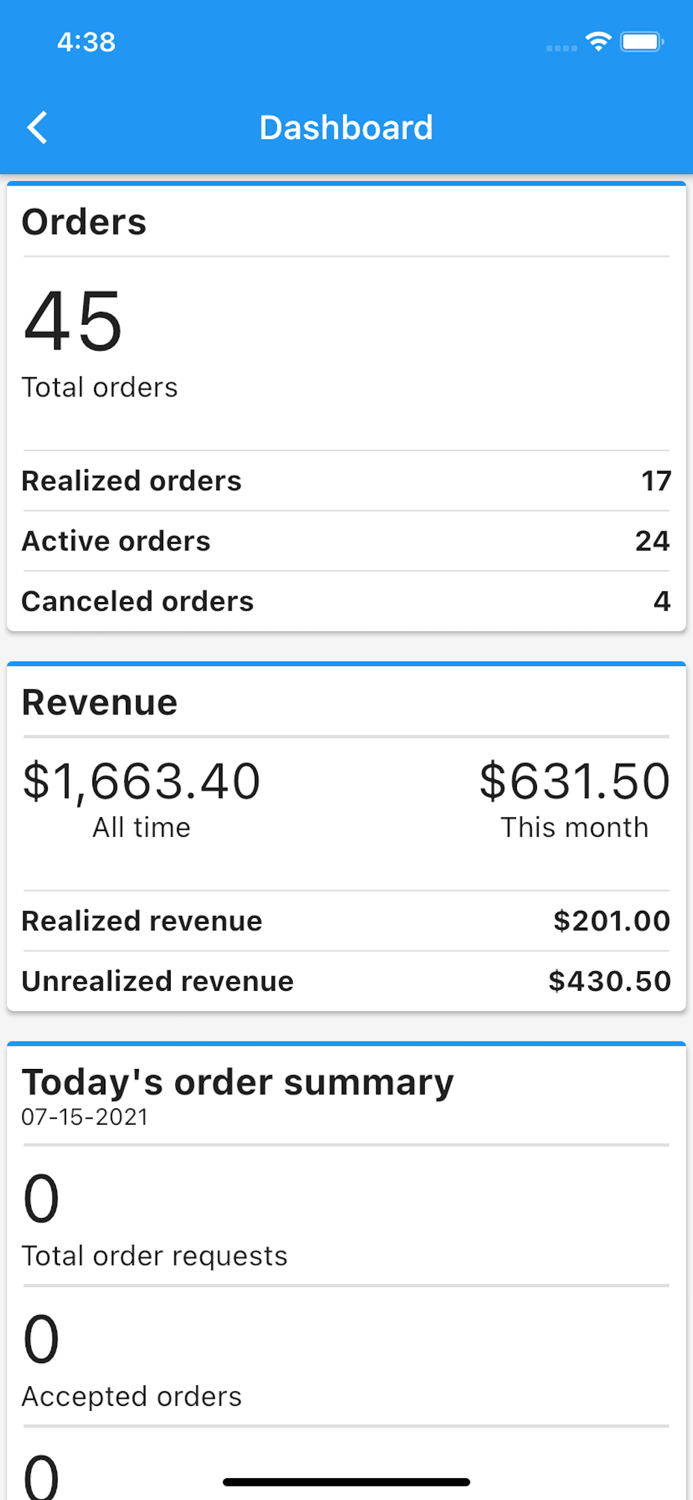Open the Unrealized revenue row

coord(346,981)
